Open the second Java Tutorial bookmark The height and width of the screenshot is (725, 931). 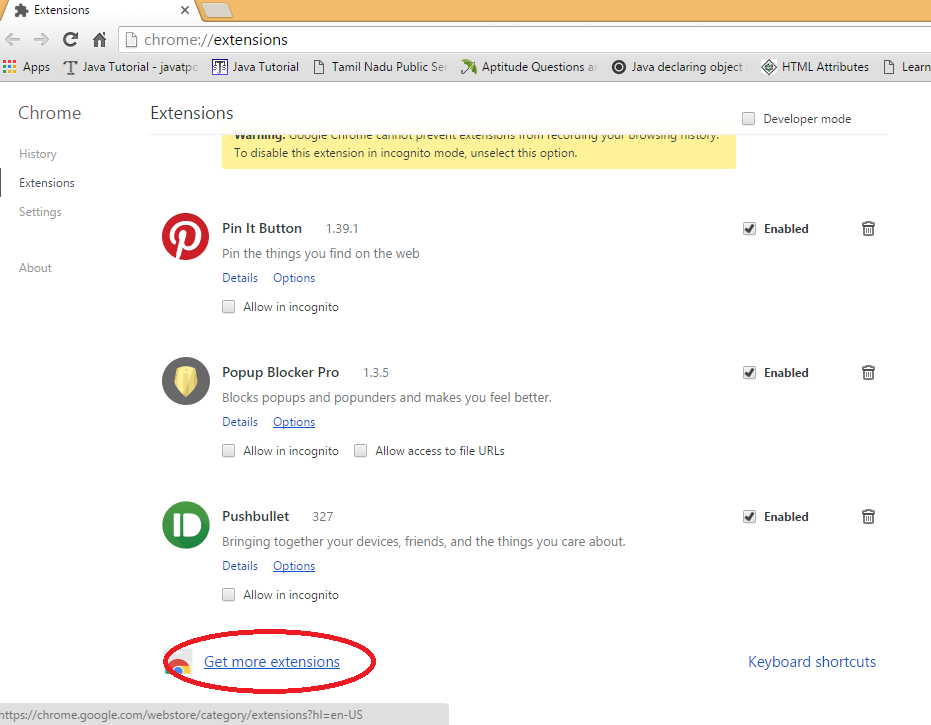click(x=255, y=67)
